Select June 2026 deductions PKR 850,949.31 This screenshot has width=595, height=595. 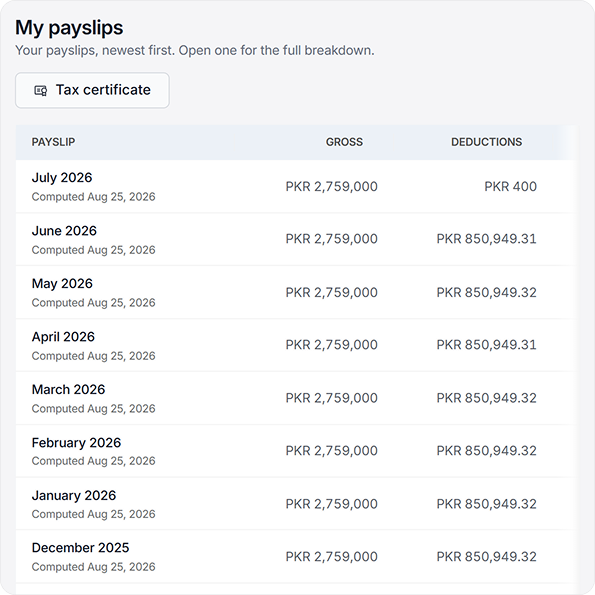[x=486, y=239]
